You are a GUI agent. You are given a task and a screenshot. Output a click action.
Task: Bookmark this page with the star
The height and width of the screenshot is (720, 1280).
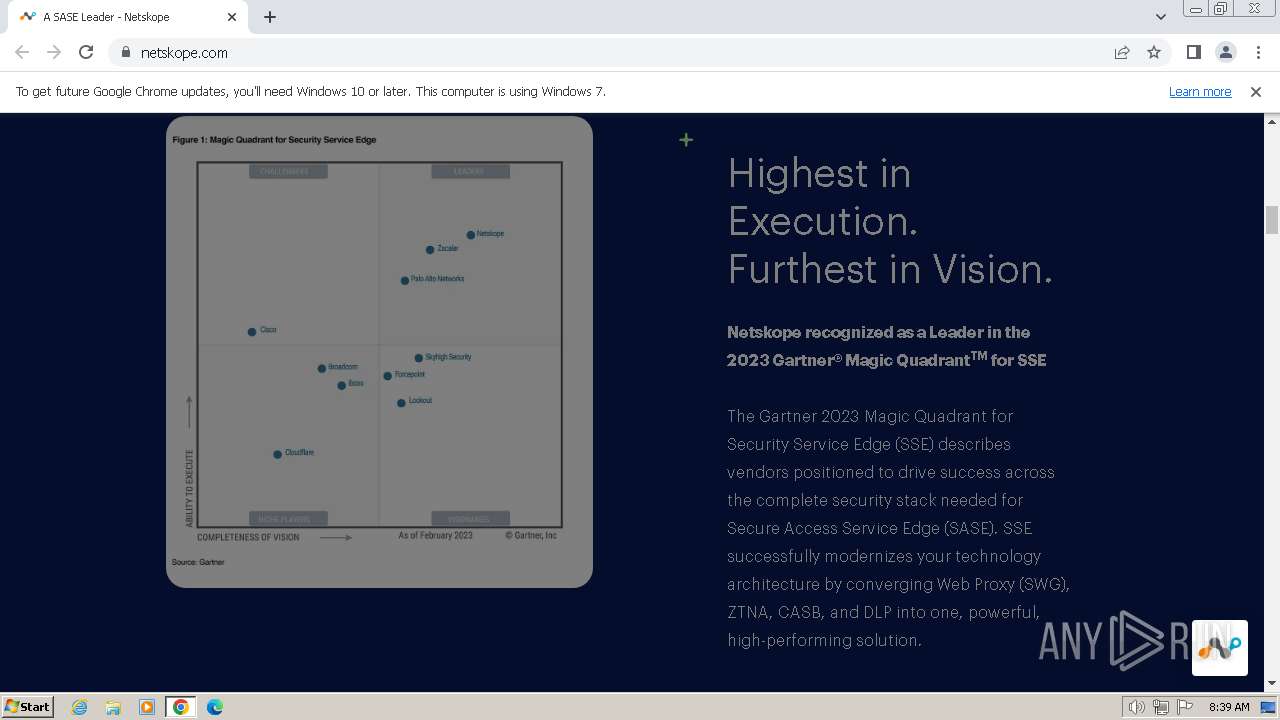point(1154,52)
